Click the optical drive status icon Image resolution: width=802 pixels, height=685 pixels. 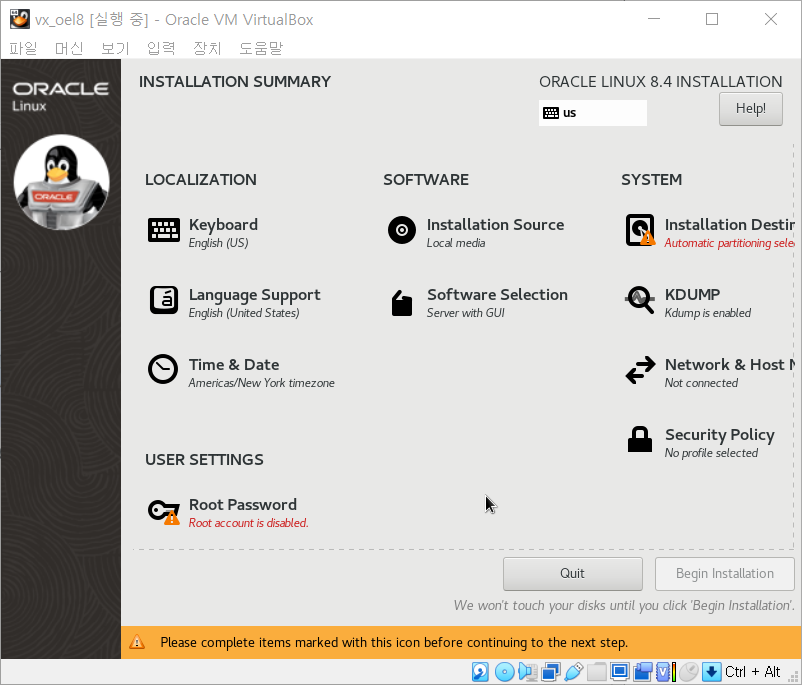coord(504,672)
